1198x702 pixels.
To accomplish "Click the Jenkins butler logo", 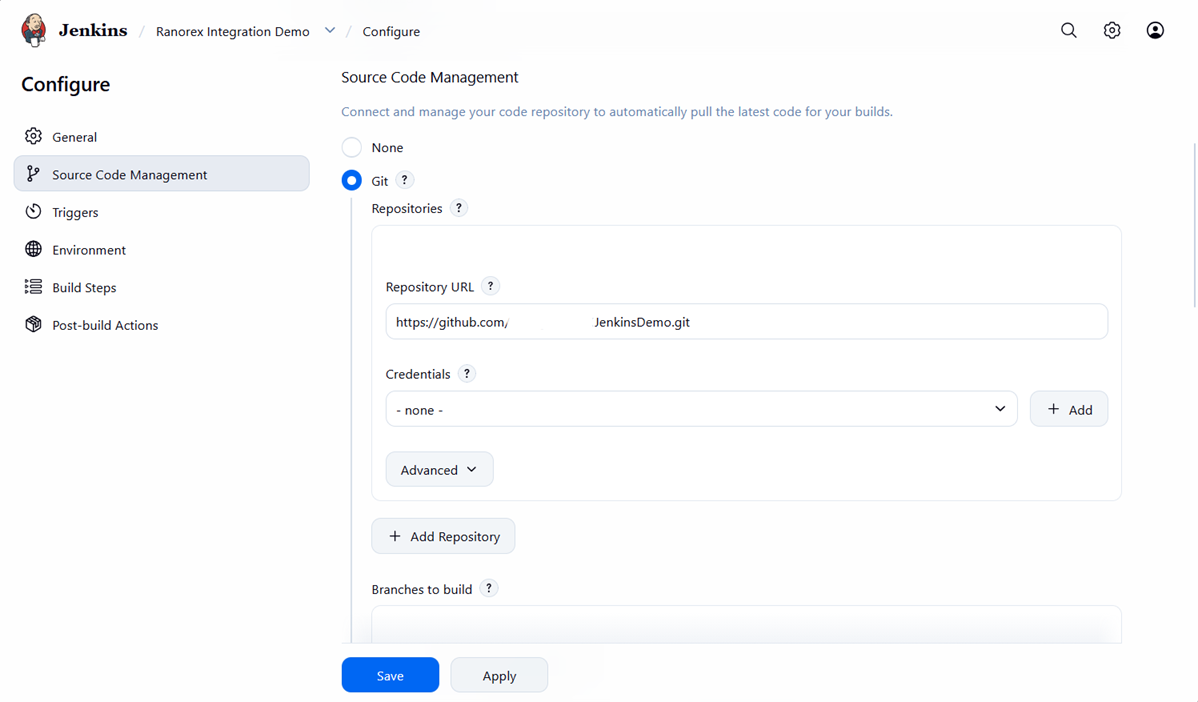I will pyautogui.click(x=34, y=31).
